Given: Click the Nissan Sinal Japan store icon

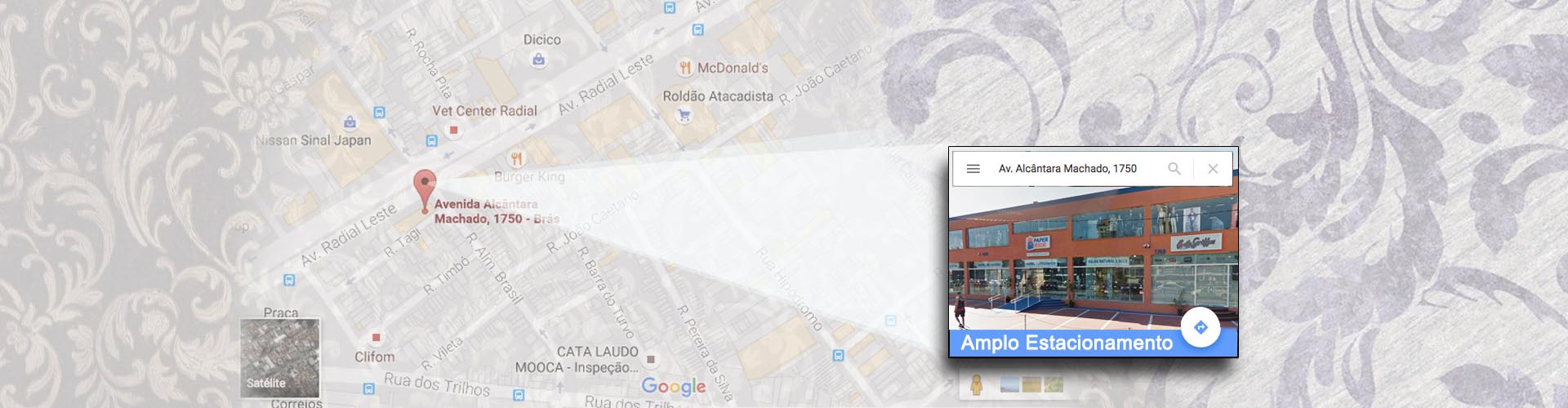Looking at the screenshot, I should [x=350, y=122].
